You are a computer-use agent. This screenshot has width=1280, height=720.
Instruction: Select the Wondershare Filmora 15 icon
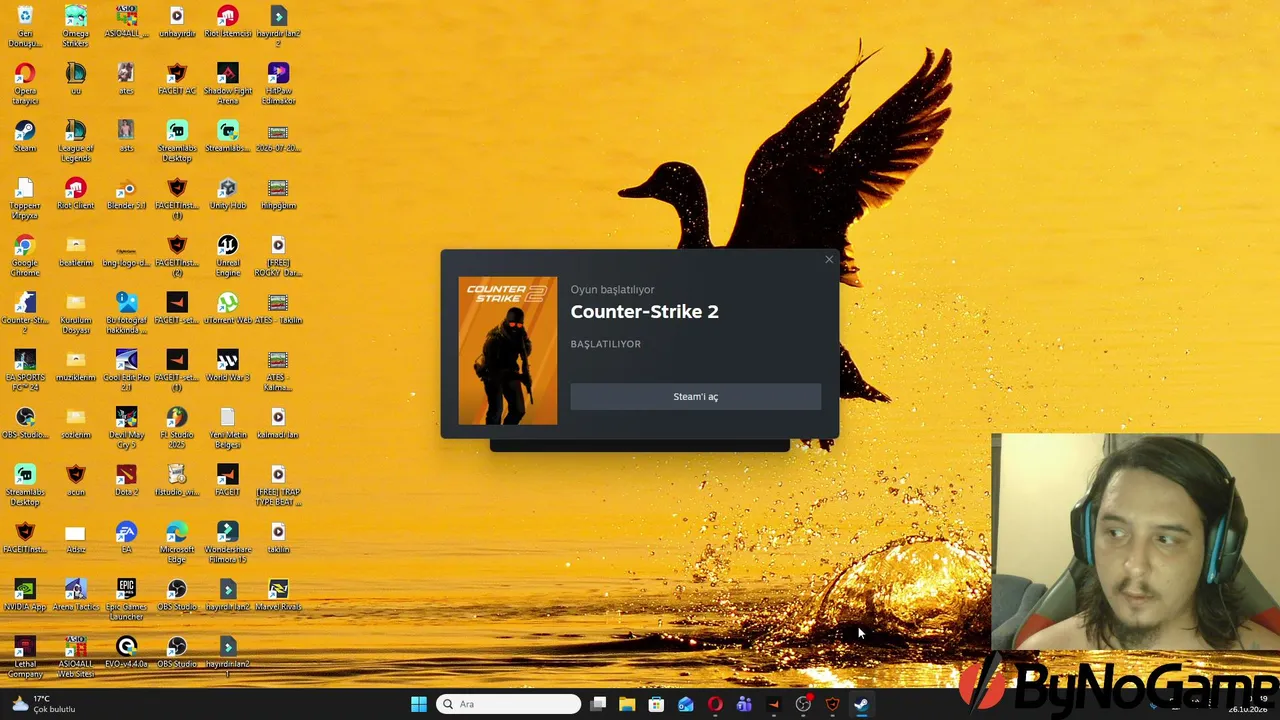click(x=228, y=543)
